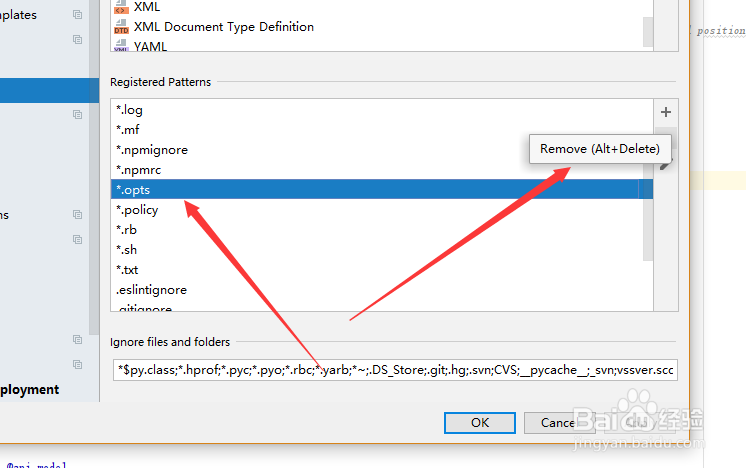Pick the *.txt pattern entry
This screenshot has width=746, height=468.
tap(128, 270)
